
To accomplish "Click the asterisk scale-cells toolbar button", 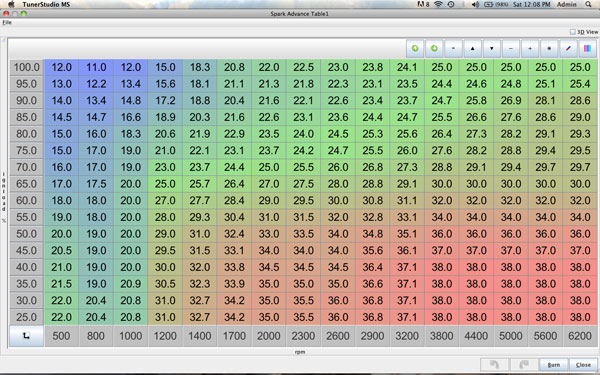I will 549,49.
